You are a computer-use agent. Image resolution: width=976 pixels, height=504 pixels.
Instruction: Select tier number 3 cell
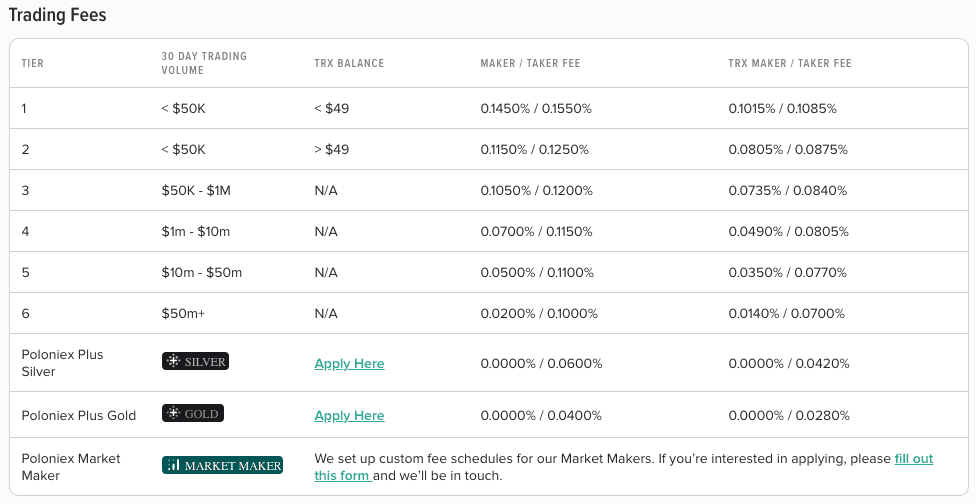[x=25, y=190]
